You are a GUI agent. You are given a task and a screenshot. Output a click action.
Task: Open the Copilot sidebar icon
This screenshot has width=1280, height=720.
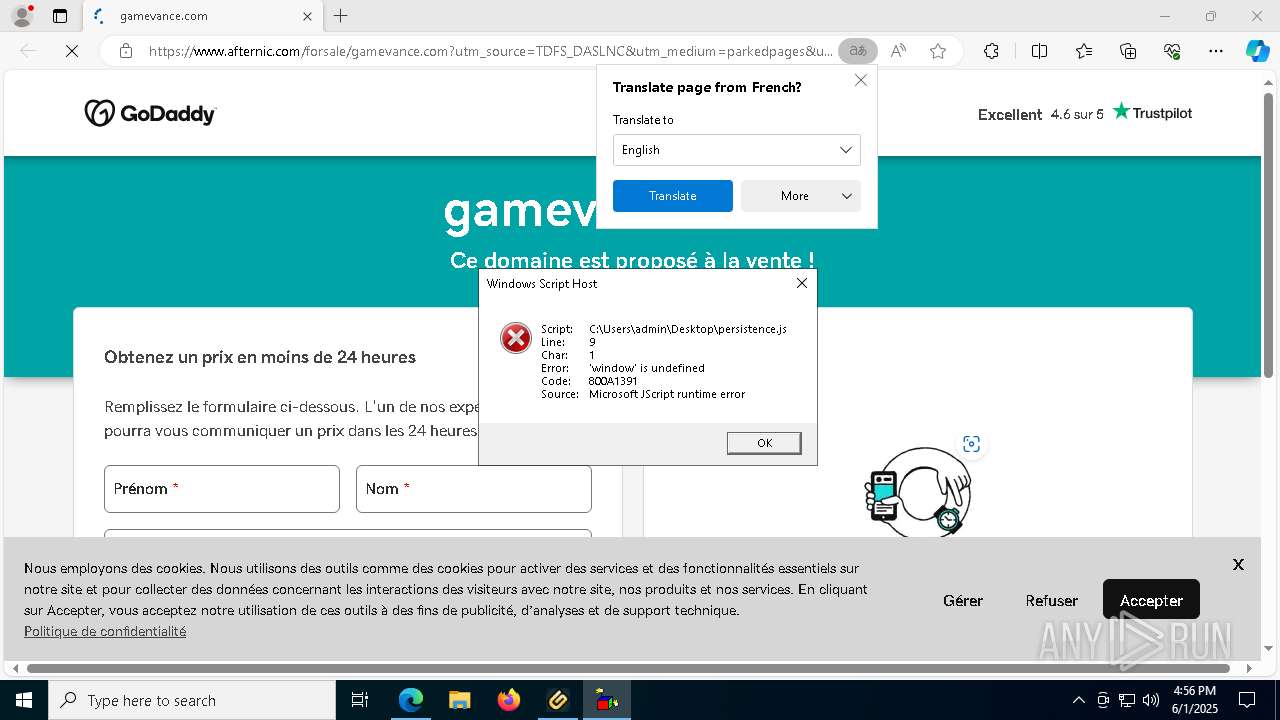1257,51
